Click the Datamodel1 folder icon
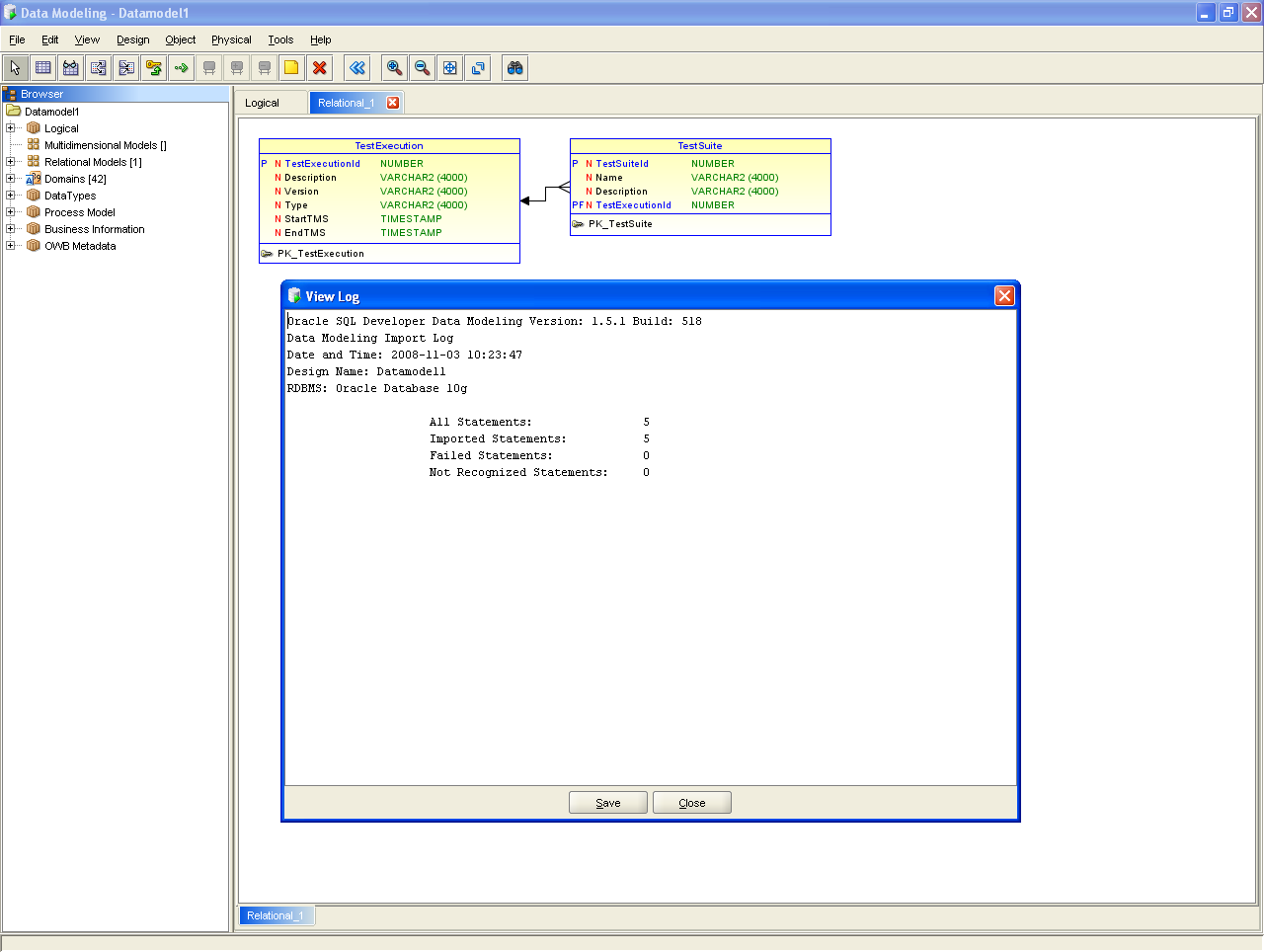The height and width of the screenshot is (952, 1264). coord(14,112)
